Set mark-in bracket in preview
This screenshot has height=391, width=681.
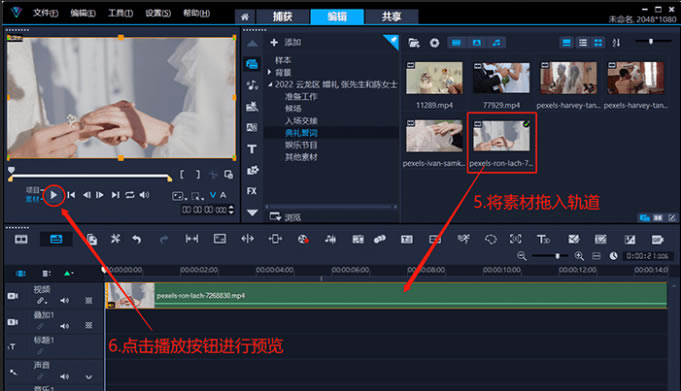(x=182, y=175)
